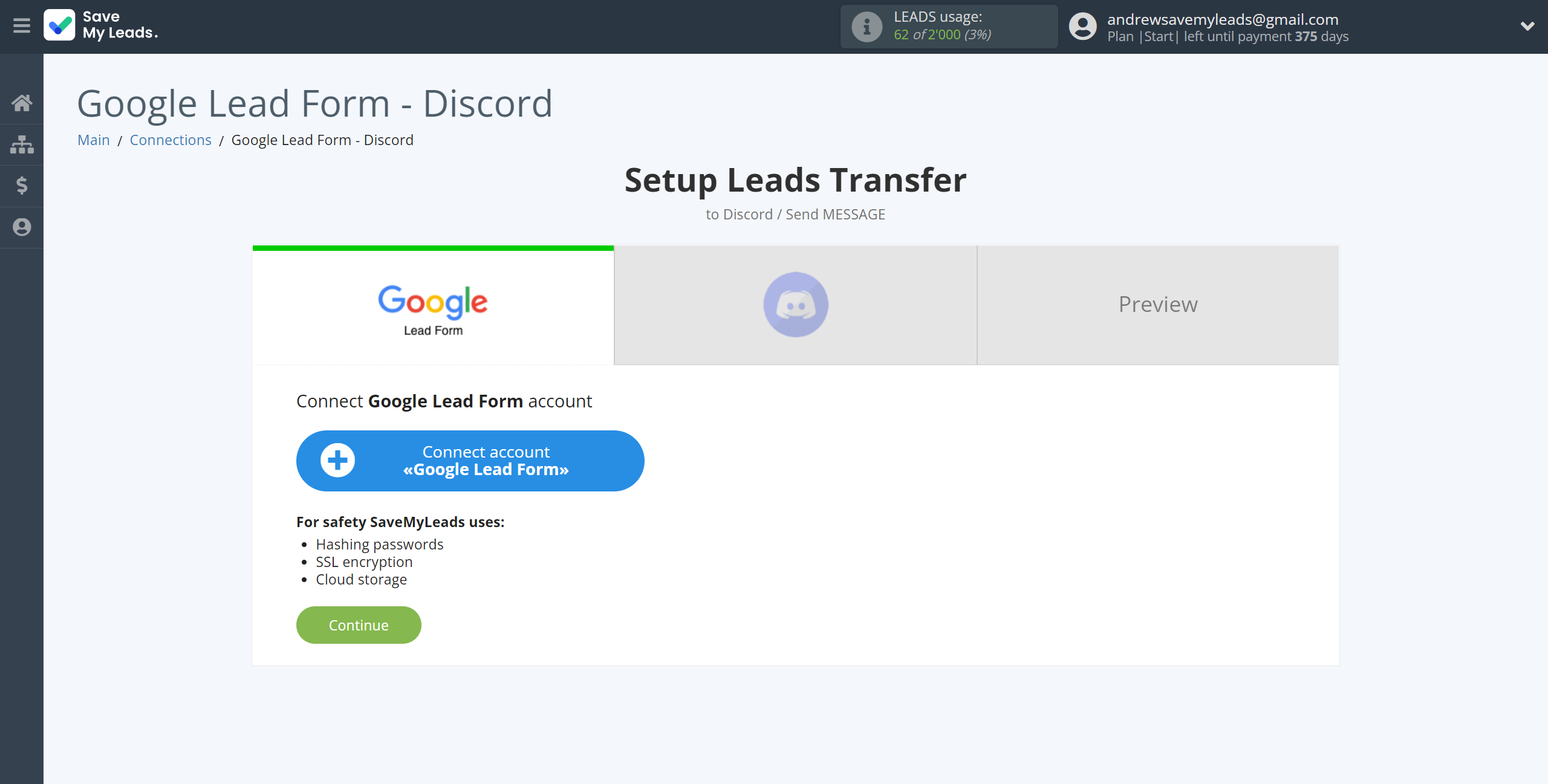The image size is (1548, 784).
Task: Click the Main breadcrumb link
Action: (93, 139)
